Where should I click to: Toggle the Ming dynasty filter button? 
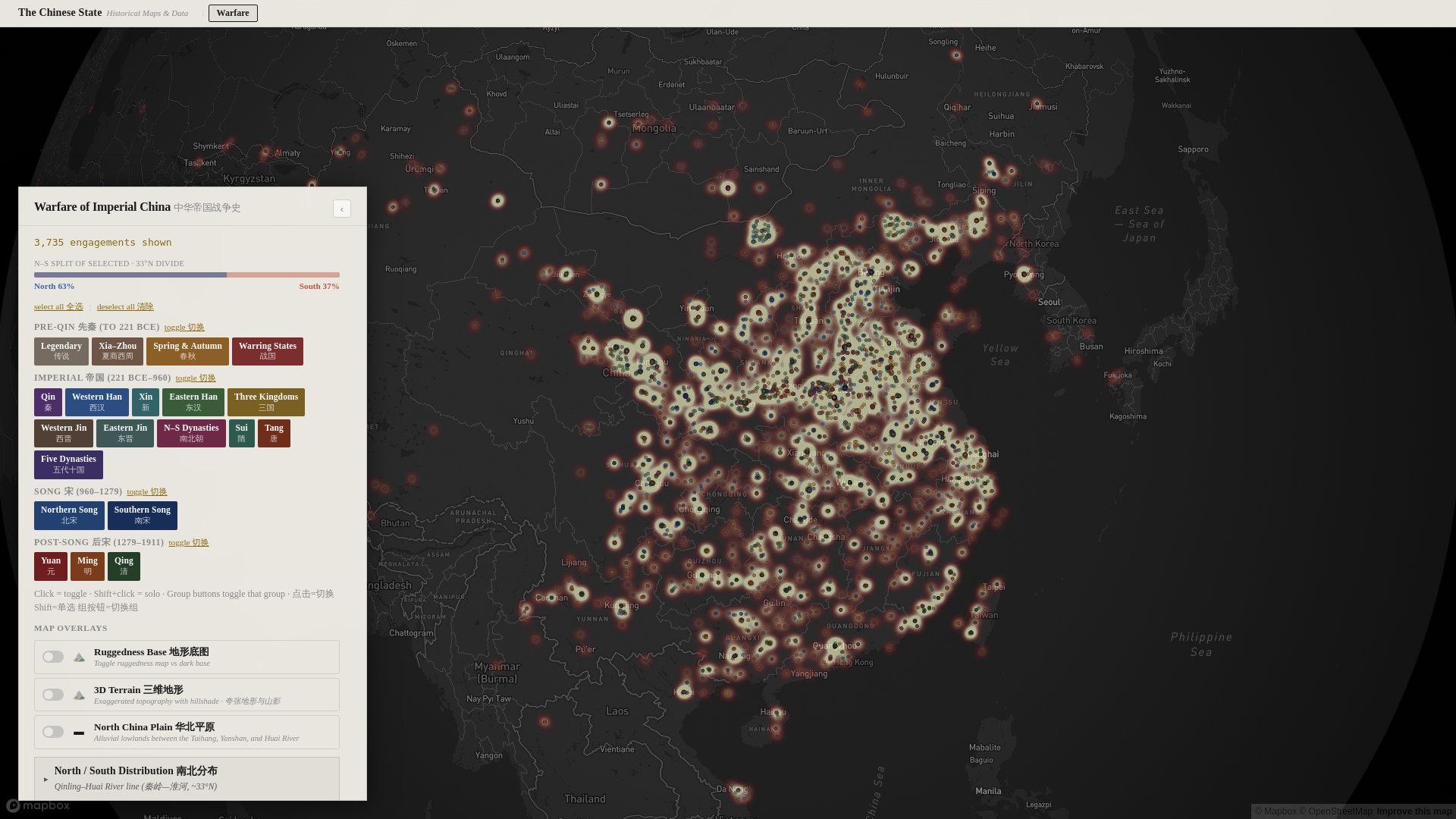87,566
